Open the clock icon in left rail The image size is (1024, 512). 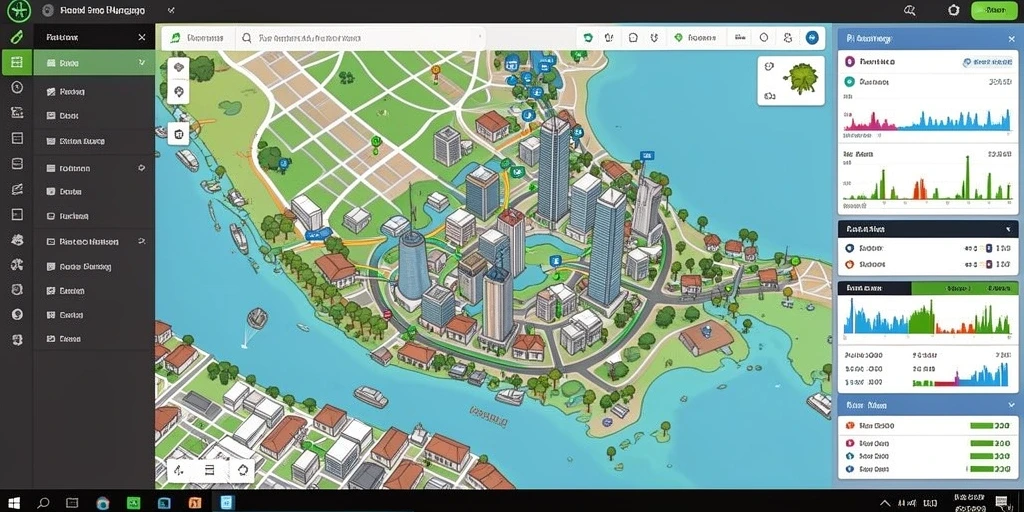[18, 88]
